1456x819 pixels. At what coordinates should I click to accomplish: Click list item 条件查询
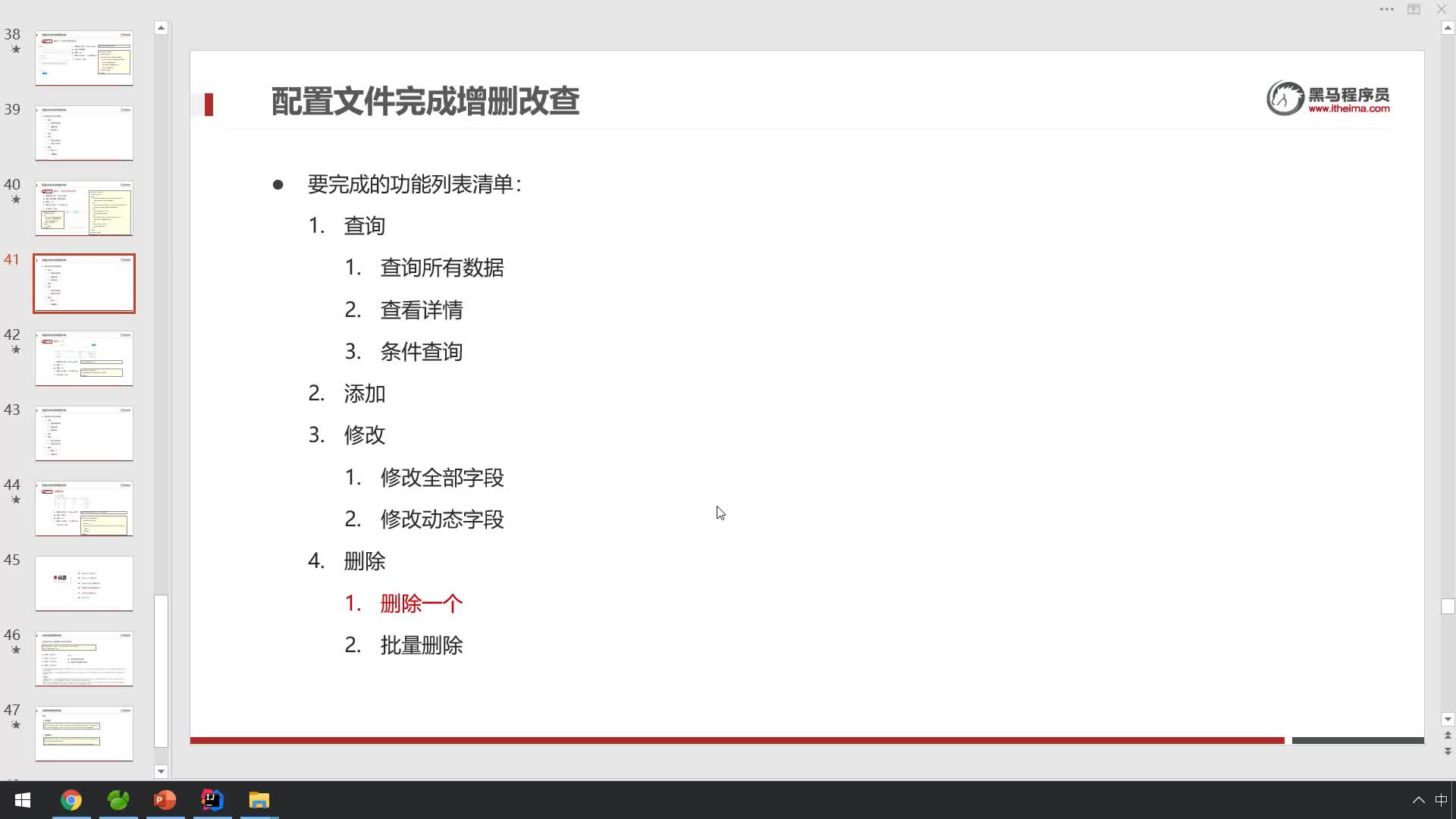point(422,352)
